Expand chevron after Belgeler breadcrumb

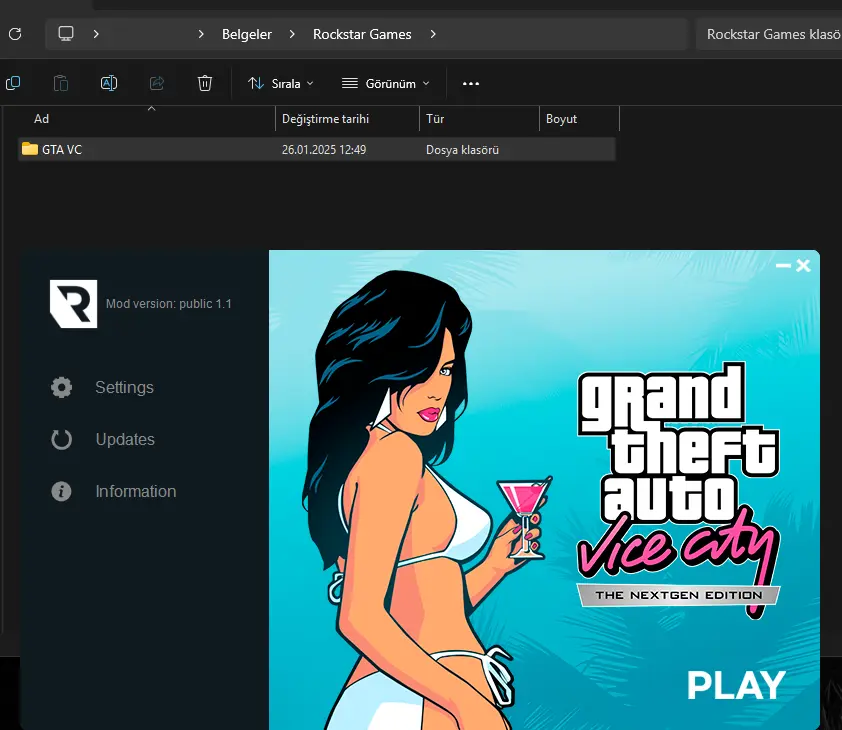coord(292,34)
